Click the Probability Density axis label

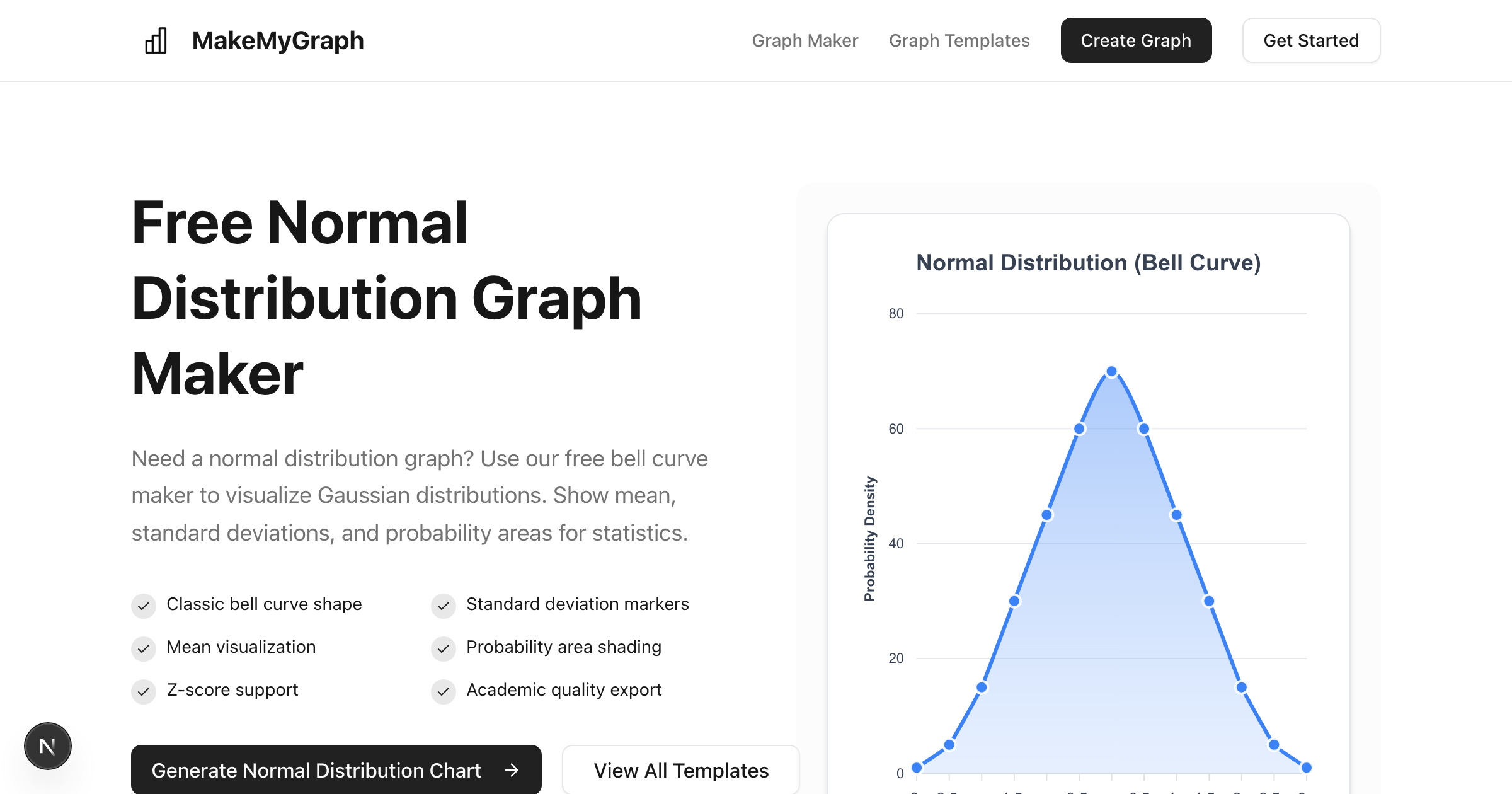869,539
